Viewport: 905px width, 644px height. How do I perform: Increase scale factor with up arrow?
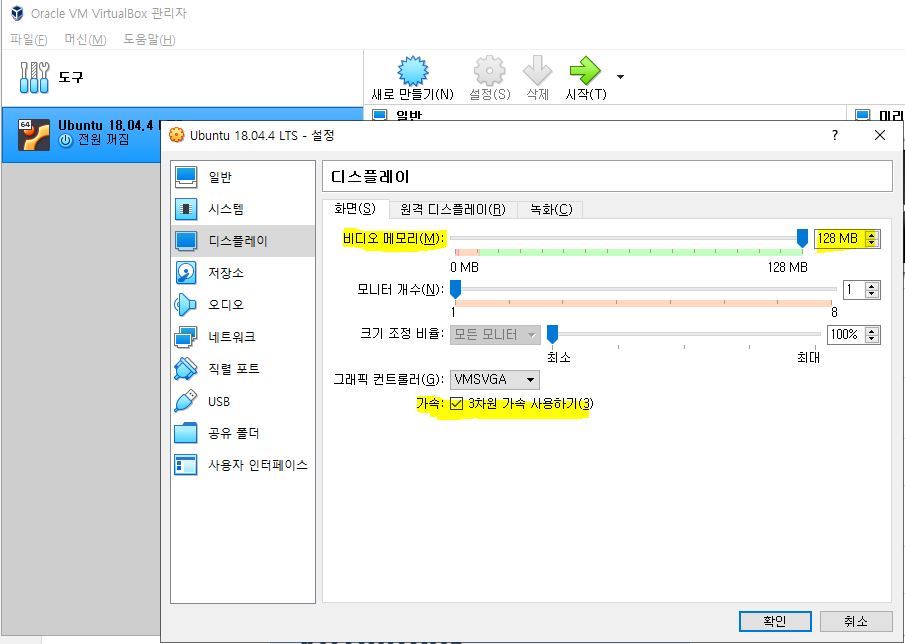tap(872, 330)
